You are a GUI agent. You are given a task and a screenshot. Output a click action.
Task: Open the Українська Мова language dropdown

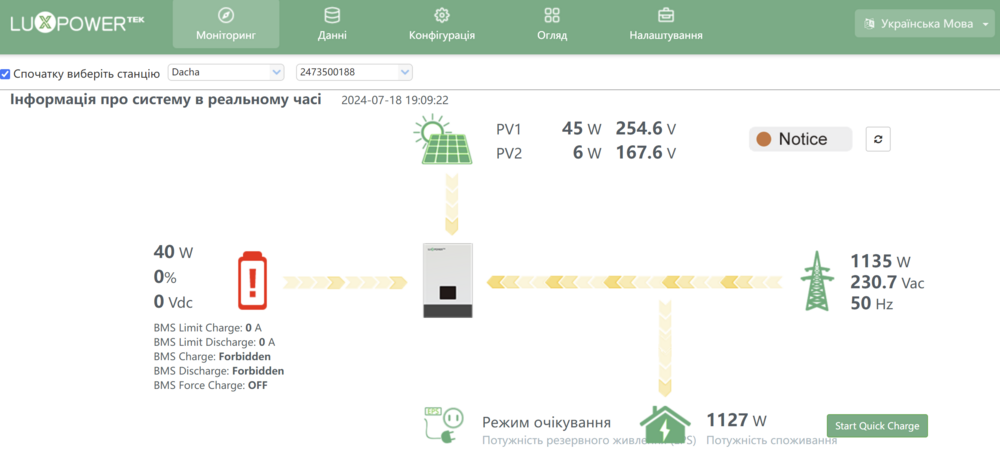click(925, 24)
